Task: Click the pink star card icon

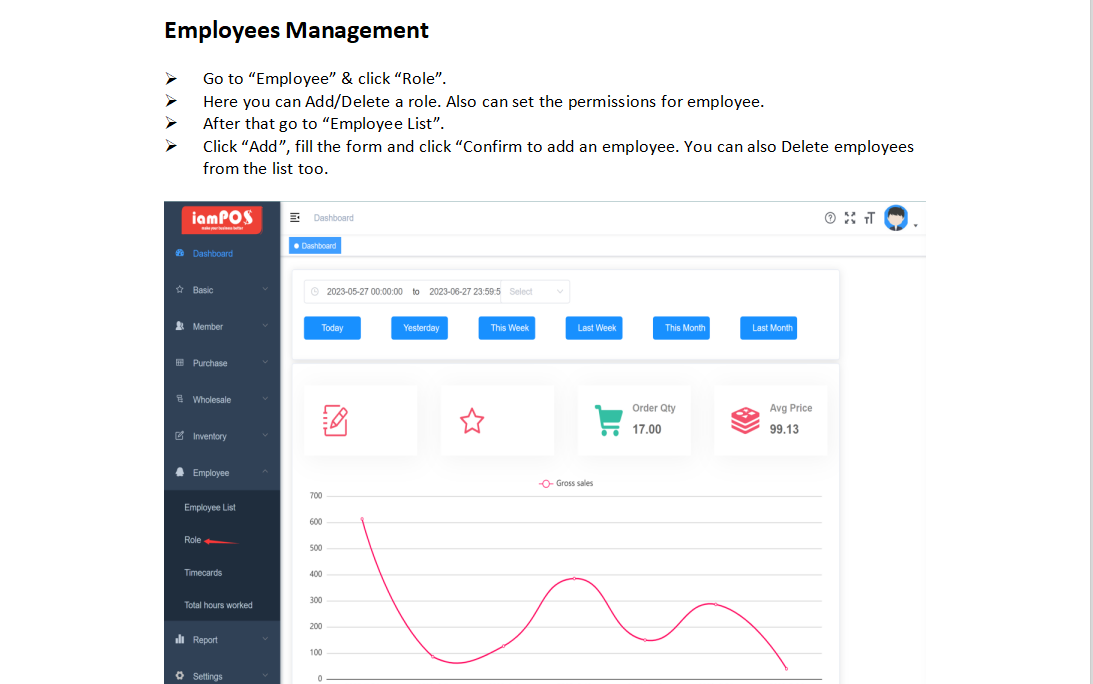Action: 472,421
